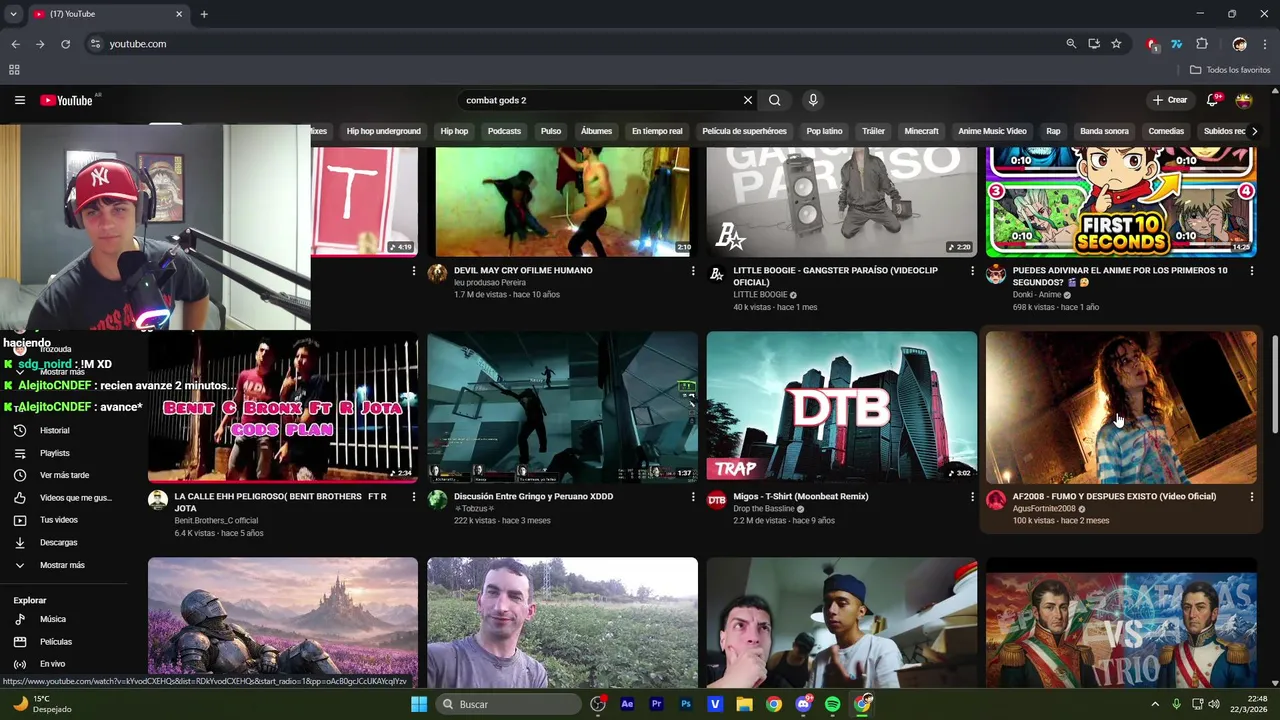This screenshot has height=720, width=1280.
Task: Open the apps grid icon in the bookmarks bar
Action: (14, 70)
